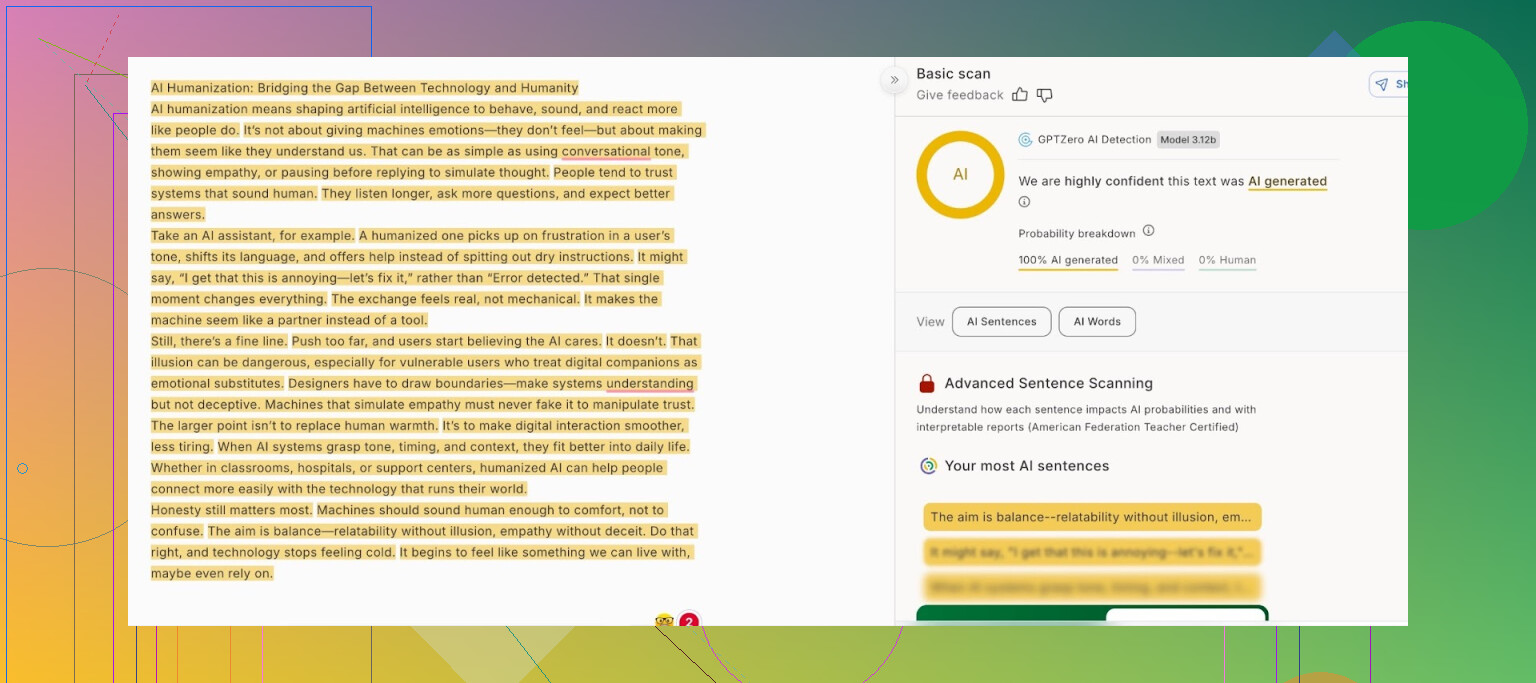1536x683 pixels.
Task: Switch view to AI Words
Action: click(x=1097, y=322)
